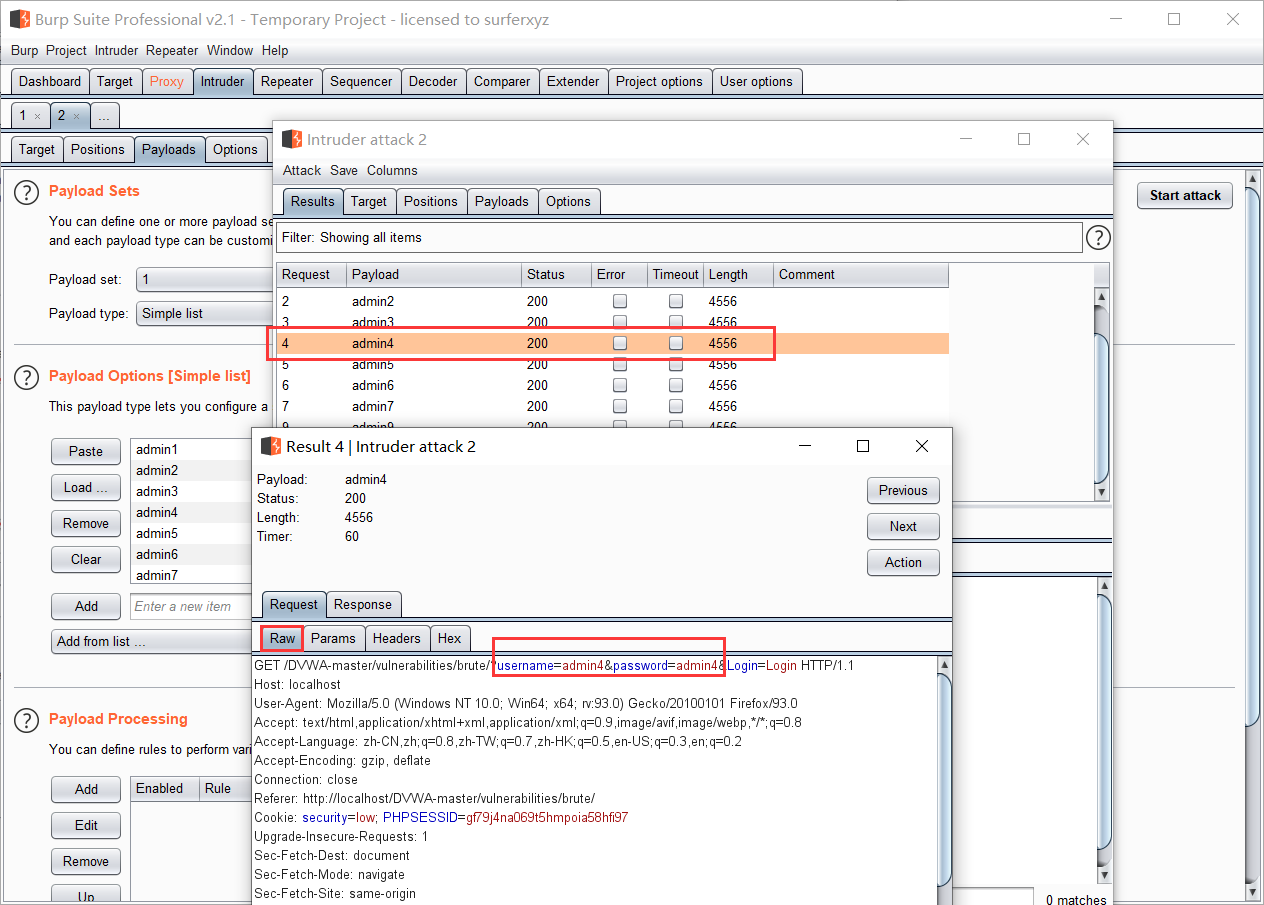Click Paste button in Payload Options
The height and width of the screenshot is (905, 1264).
(86, 451)
